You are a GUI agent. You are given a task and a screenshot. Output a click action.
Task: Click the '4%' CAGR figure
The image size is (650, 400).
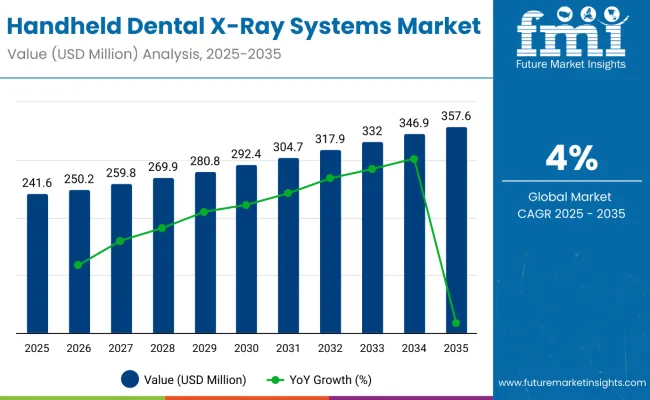tap(572, 158)
